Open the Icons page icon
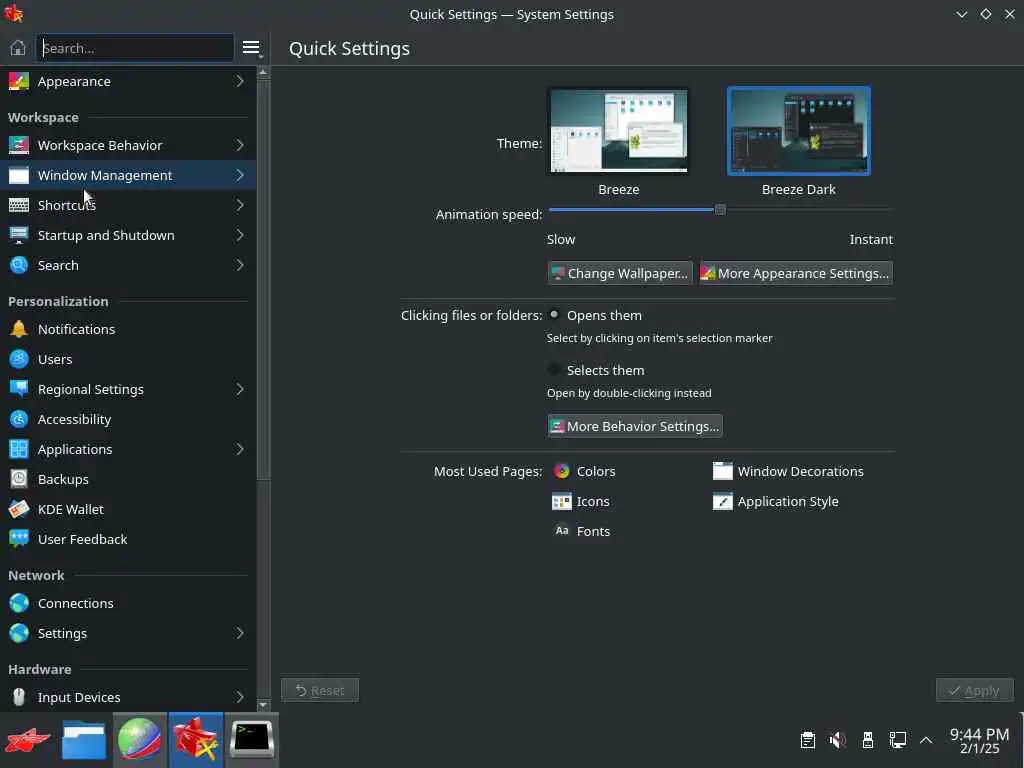The height and width of the screenshot is (768, 1024). pos(562,502)
